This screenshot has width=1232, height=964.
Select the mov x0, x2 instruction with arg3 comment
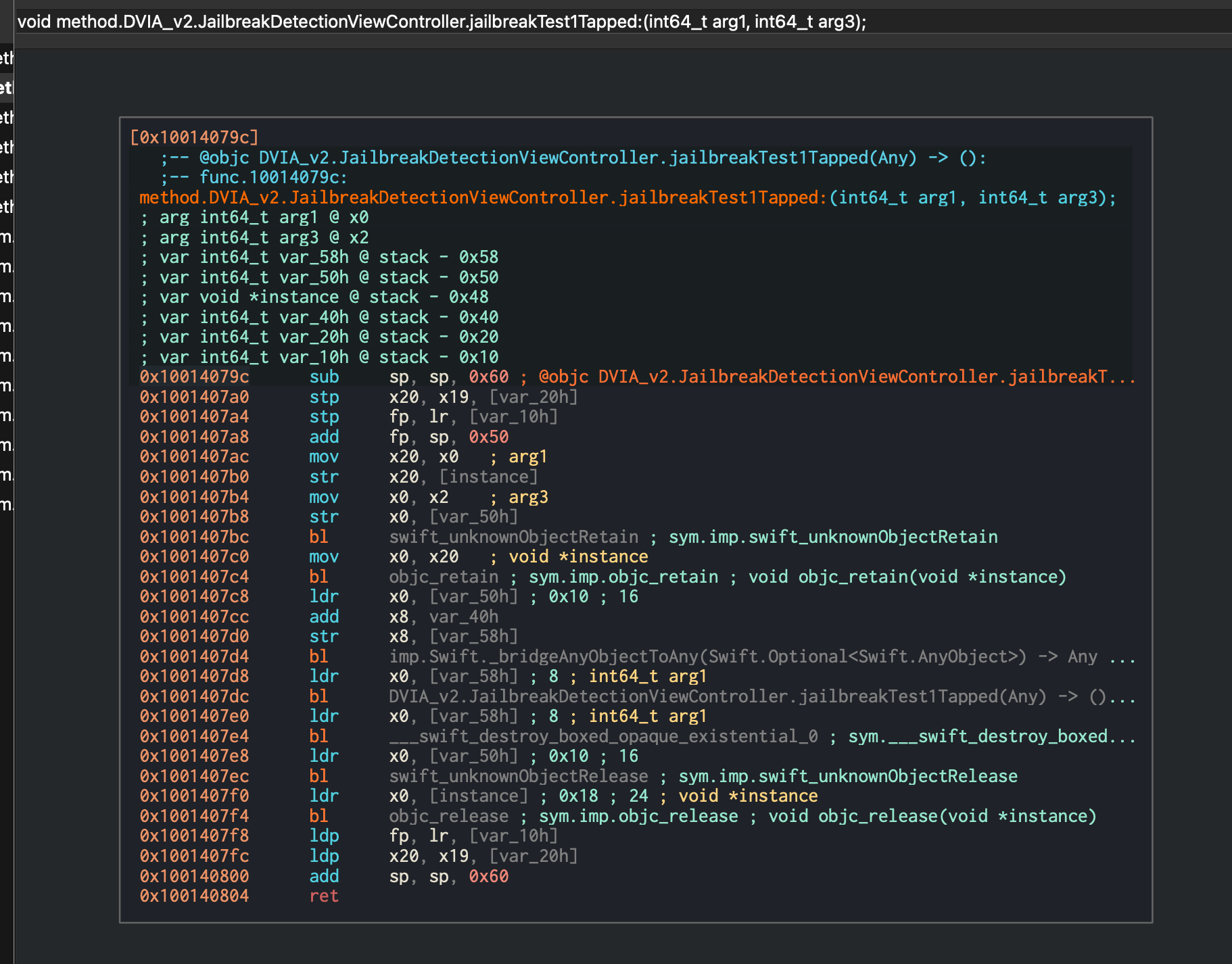pos(343,497)
